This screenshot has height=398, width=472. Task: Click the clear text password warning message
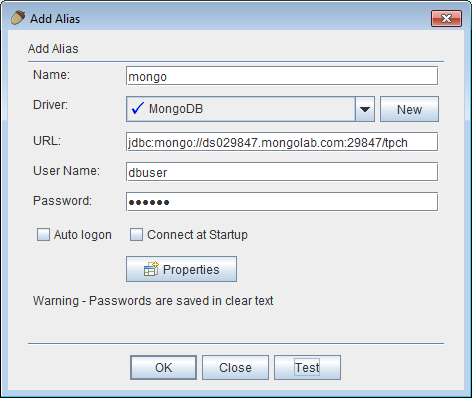153,301
